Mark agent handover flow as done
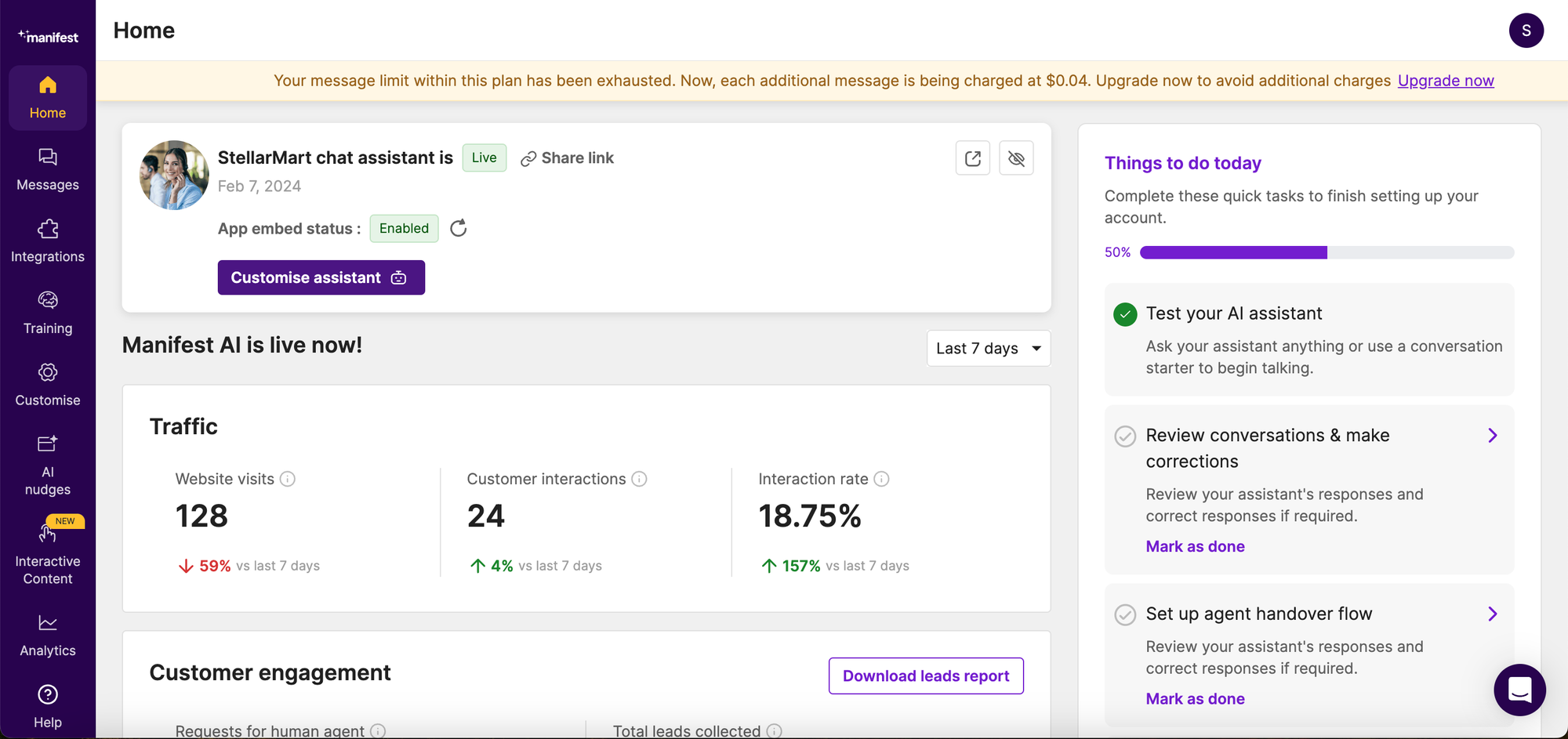The image size is (1568, 739). coord(1195,699)
